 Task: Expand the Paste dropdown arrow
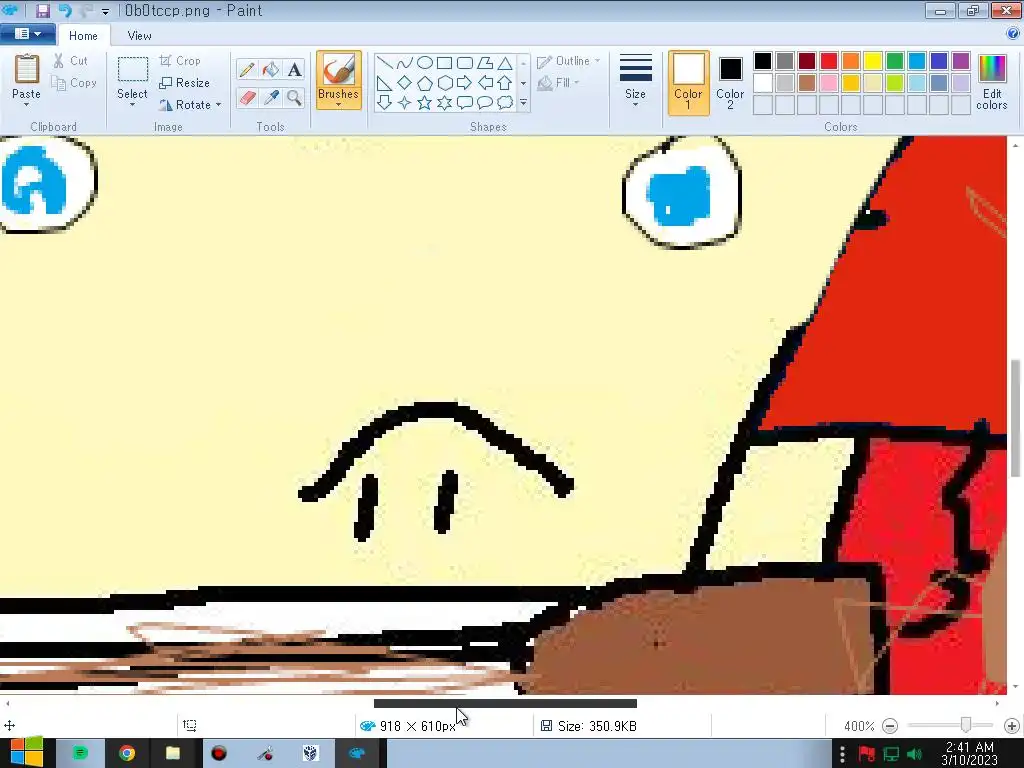tap(26, 104)
